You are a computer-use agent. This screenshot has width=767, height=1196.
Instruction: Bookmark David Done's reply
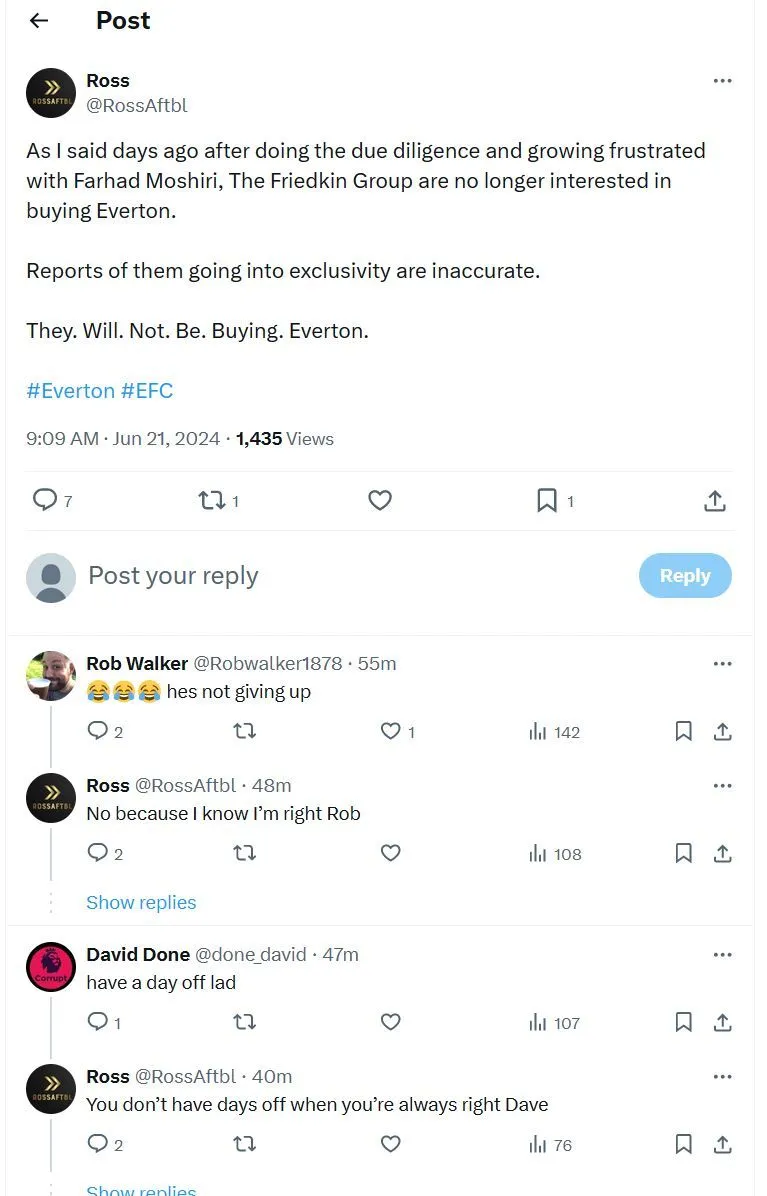coord(684,1023)
